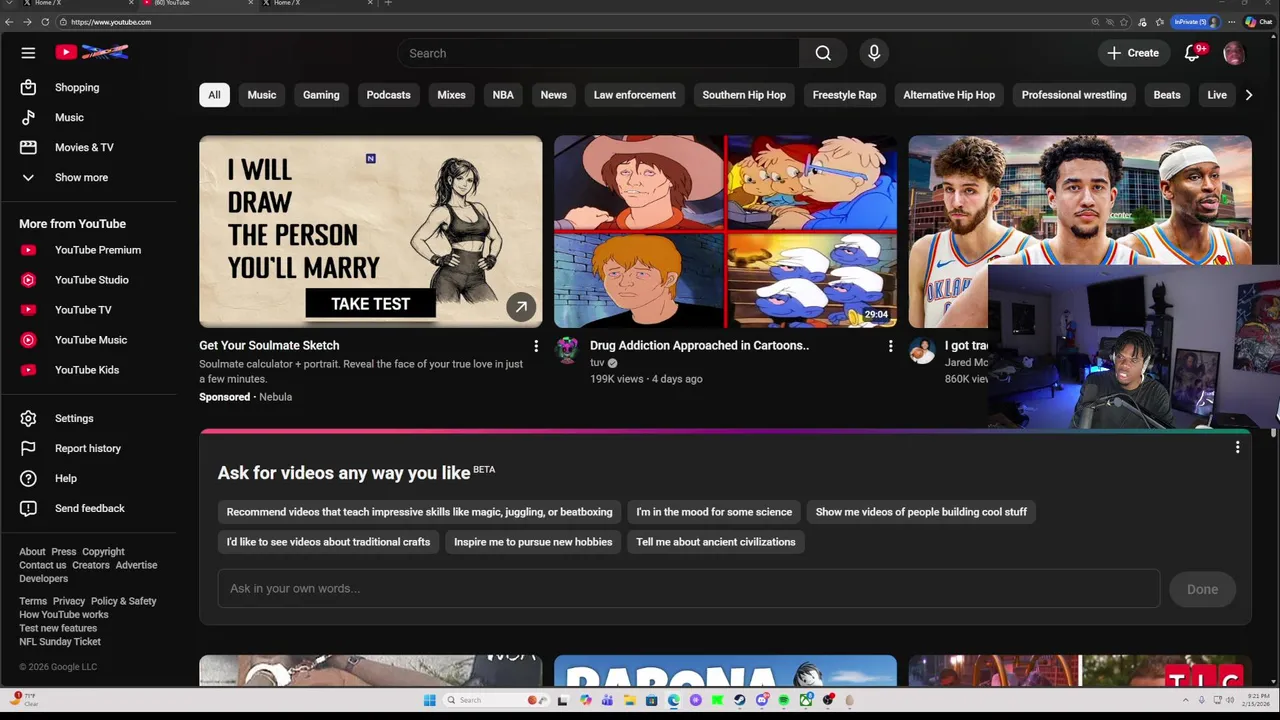Open options menu for Ask panel
Viewport: 1280px width, 720px height.
coord(1237,448)
